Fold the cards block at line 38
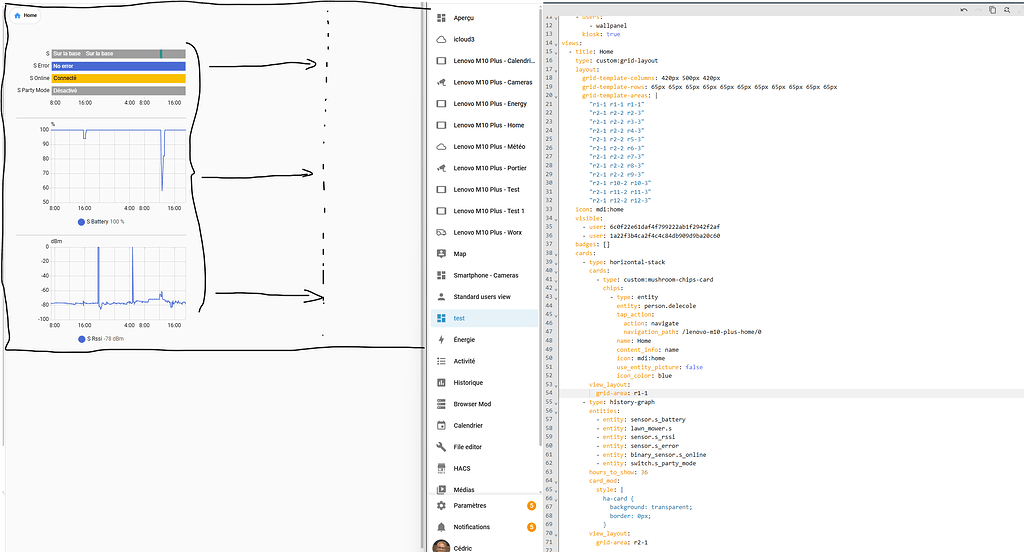This screenshot has height=552, width=1024. point(556,253)
